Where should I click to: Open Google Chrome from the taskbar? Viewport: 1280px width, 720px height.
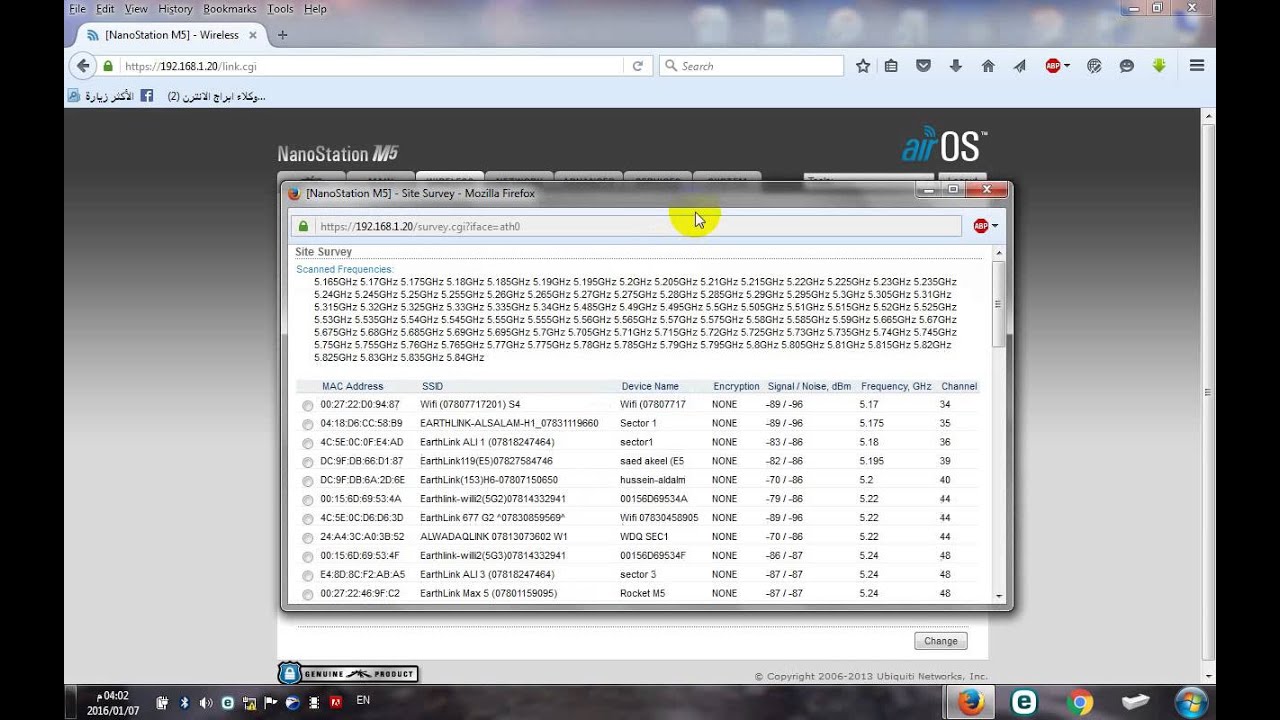point(1079,702)
